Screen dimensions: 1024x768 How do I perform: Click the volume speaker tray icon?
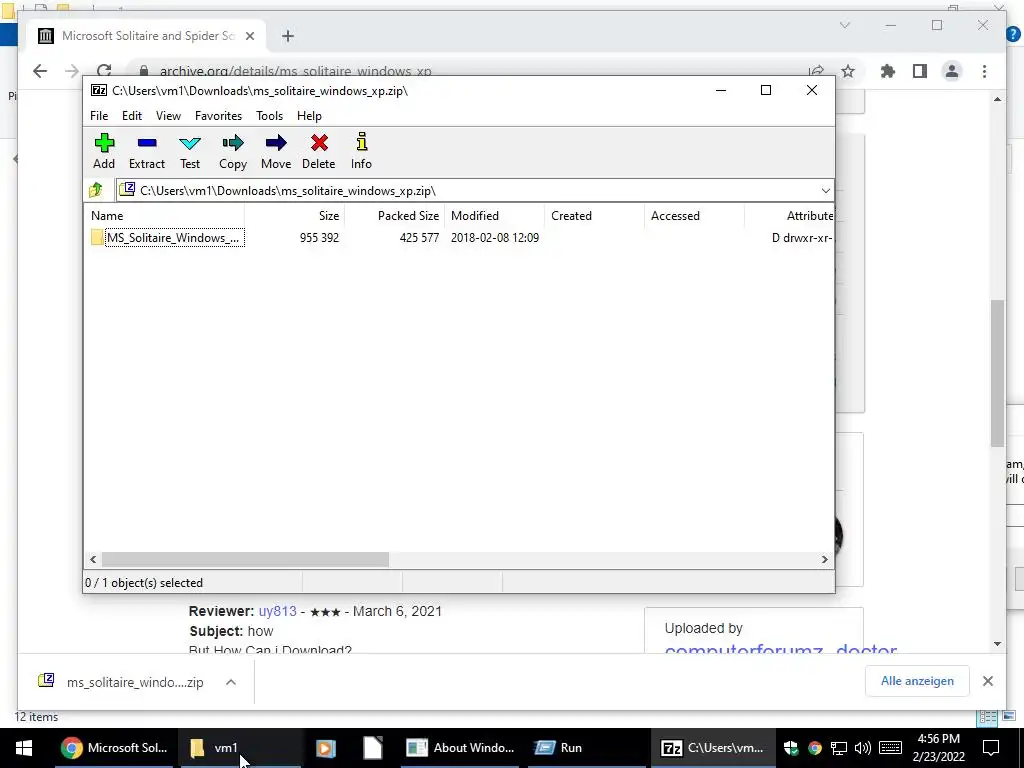click(x=863, y=748)
